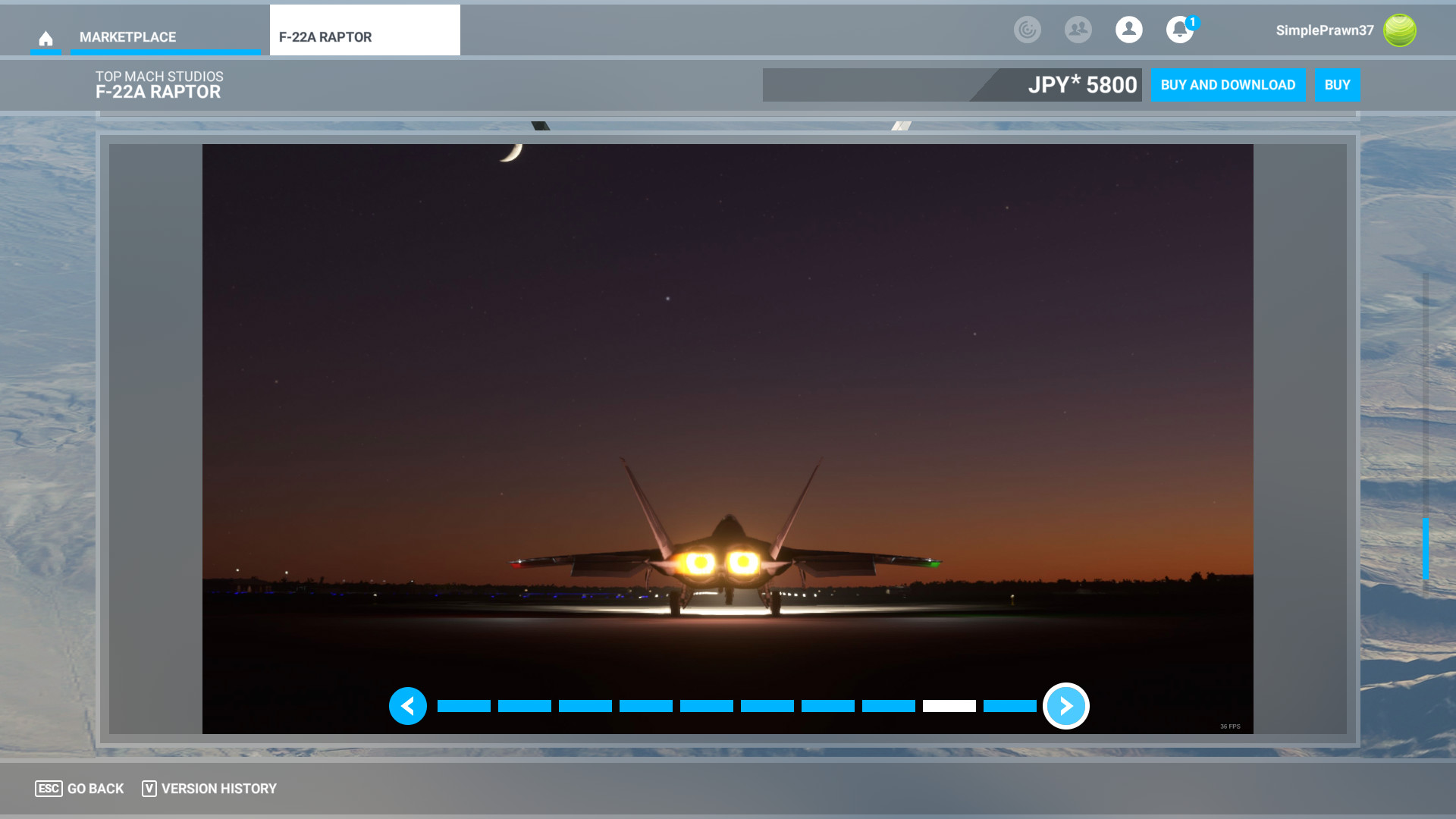Click the blue vertical scrollbar thumb
This screenshot has height=819, width=1456.
coord(1425,548)
